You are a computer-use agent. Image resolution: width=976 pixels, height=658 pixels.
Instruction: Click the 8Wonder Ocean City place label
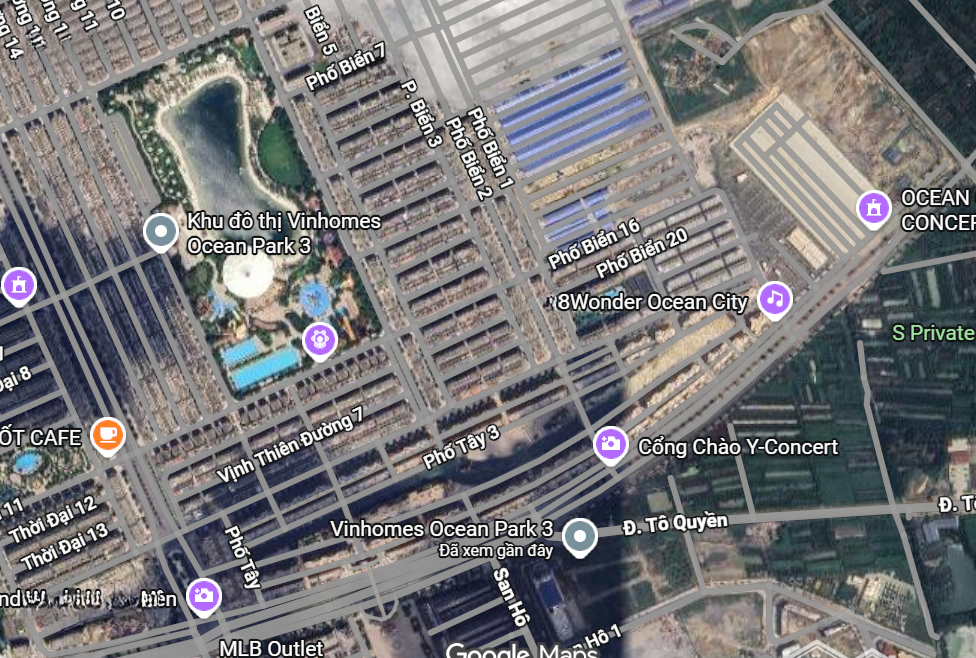[x=652, y=303]
